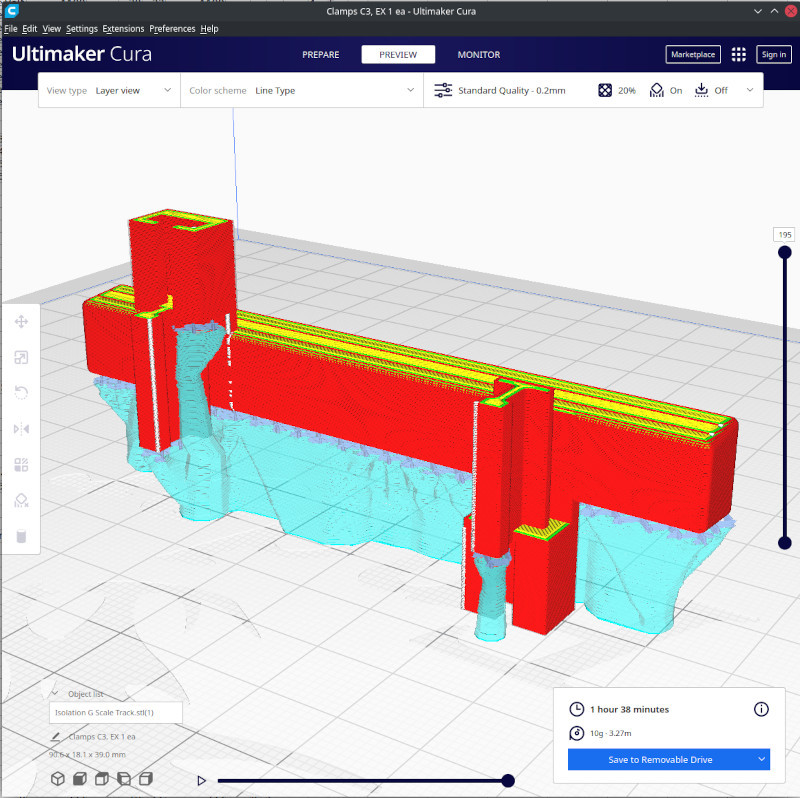
Task: Open the Settings menu
Action: (x=82, y=29)
